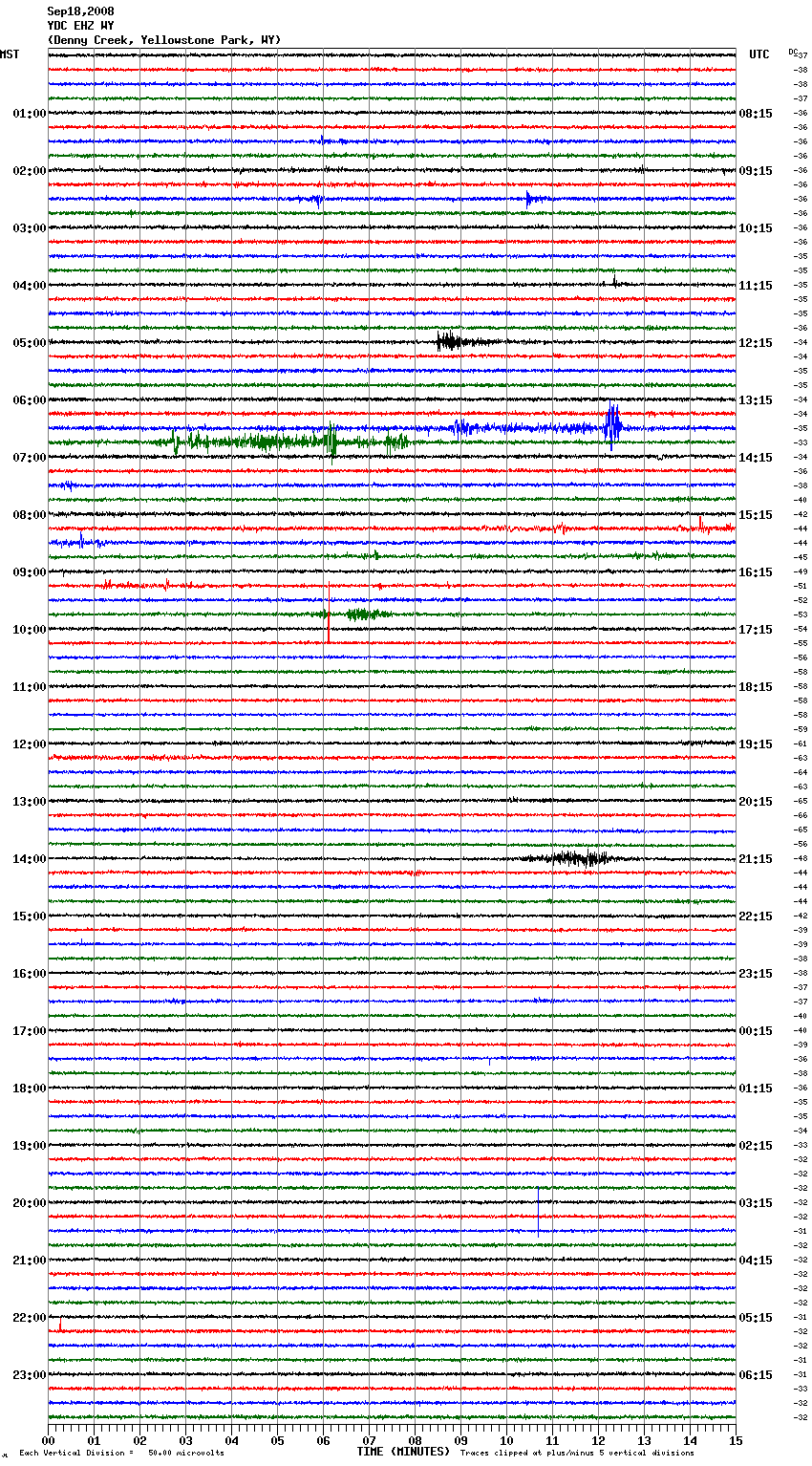Click the UTC time zone header

click(759, 54)
